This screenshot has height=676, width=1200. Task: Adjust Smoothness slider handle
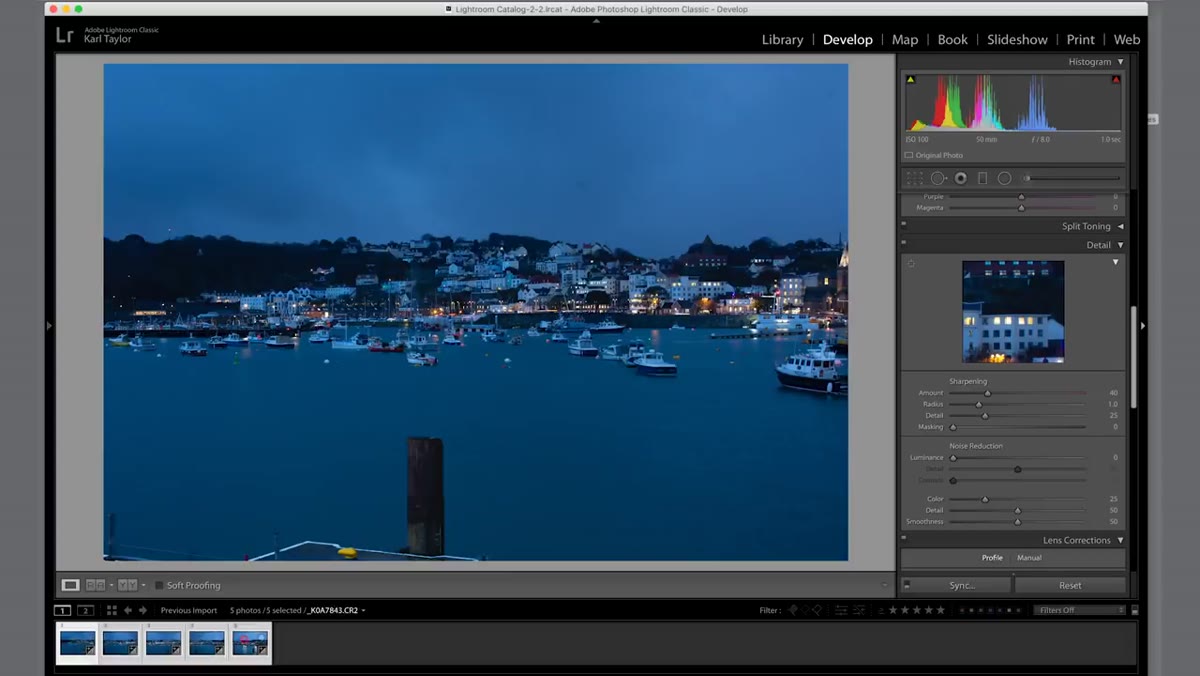(1017, 521)
